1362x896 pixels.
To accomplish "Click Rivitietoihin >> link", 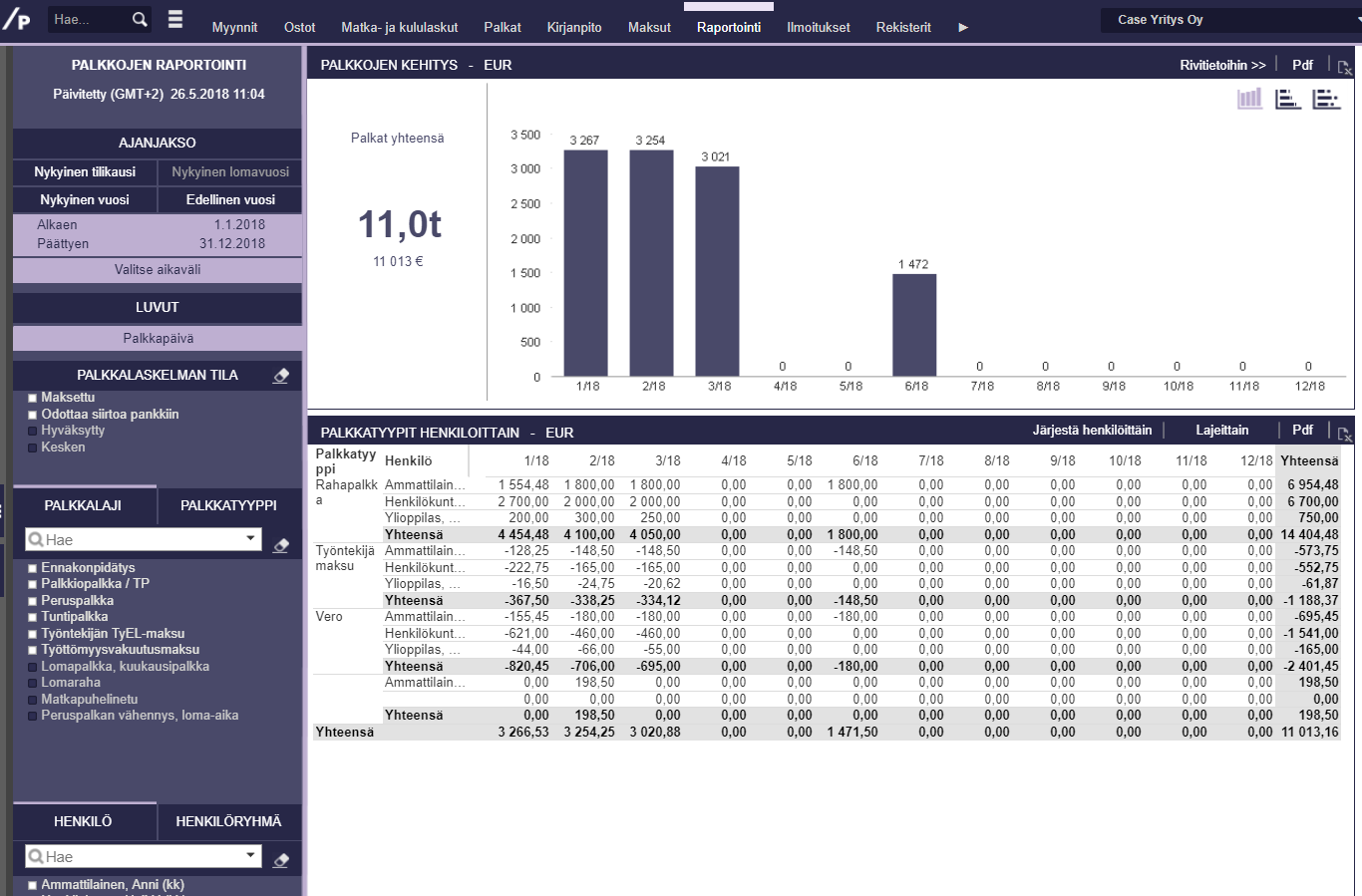I will click(1222, 65).
